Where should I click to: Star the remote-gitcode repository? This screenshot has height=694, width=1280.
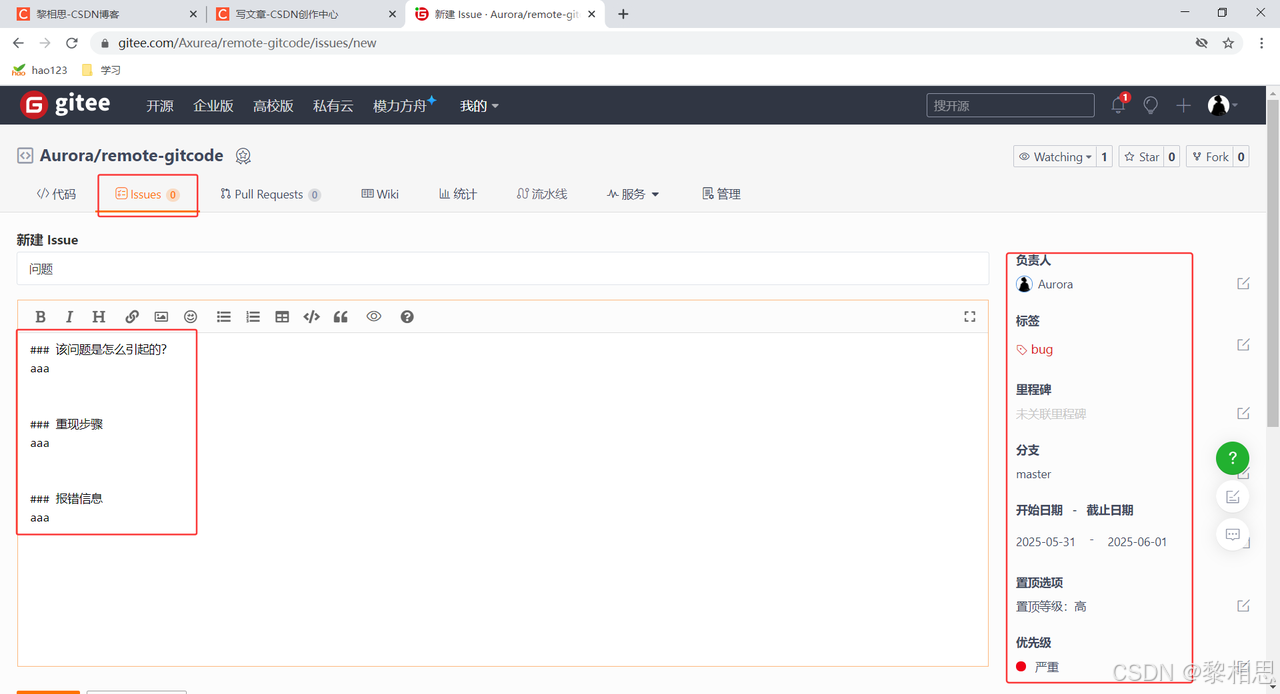tap(1141, 157)
